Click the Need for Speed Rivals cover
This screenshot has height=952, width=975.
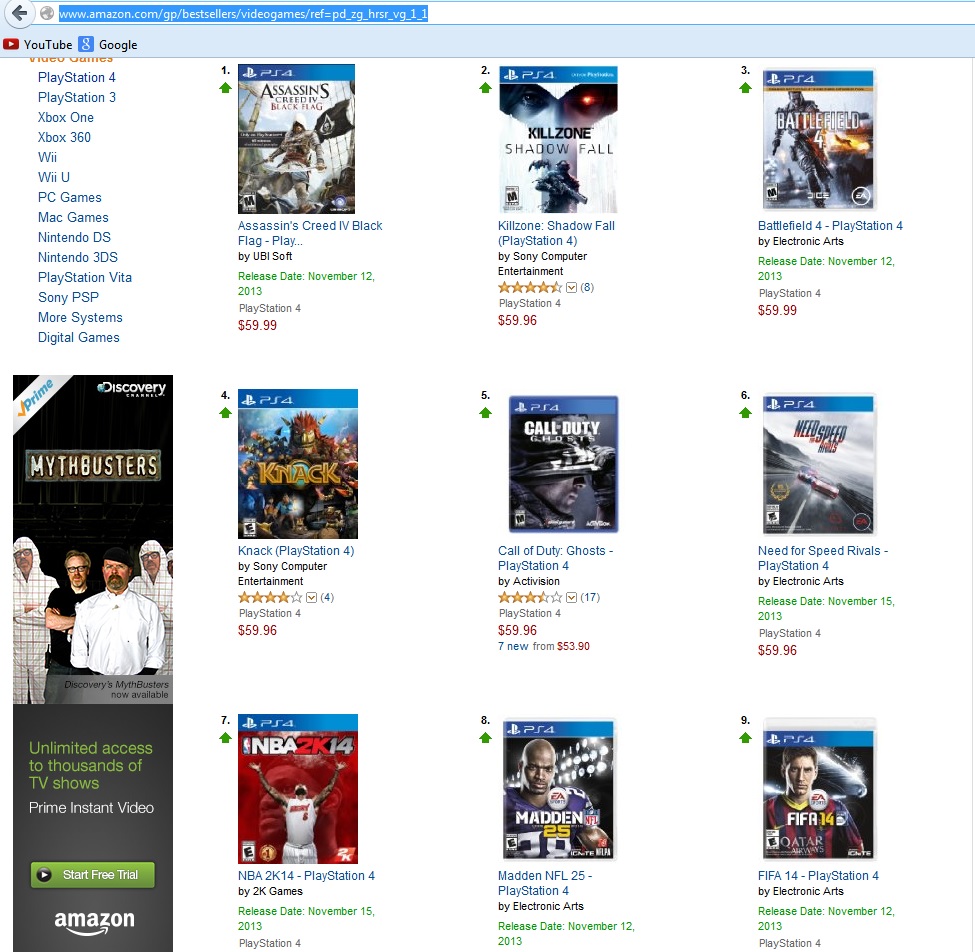click(819, 464)
